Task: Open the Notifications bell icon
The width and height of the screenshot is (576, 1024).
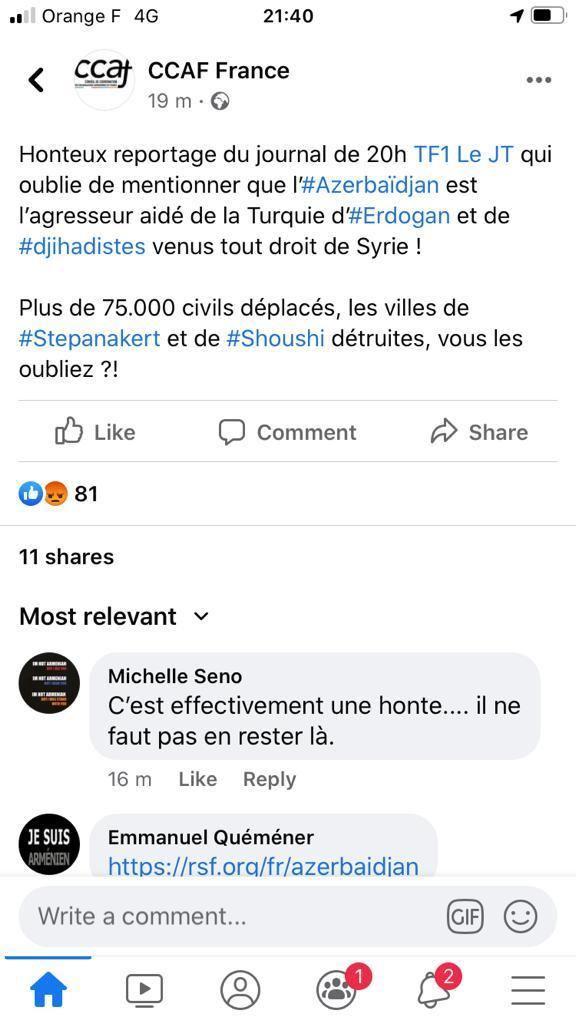Action: [x=436, y=989]
